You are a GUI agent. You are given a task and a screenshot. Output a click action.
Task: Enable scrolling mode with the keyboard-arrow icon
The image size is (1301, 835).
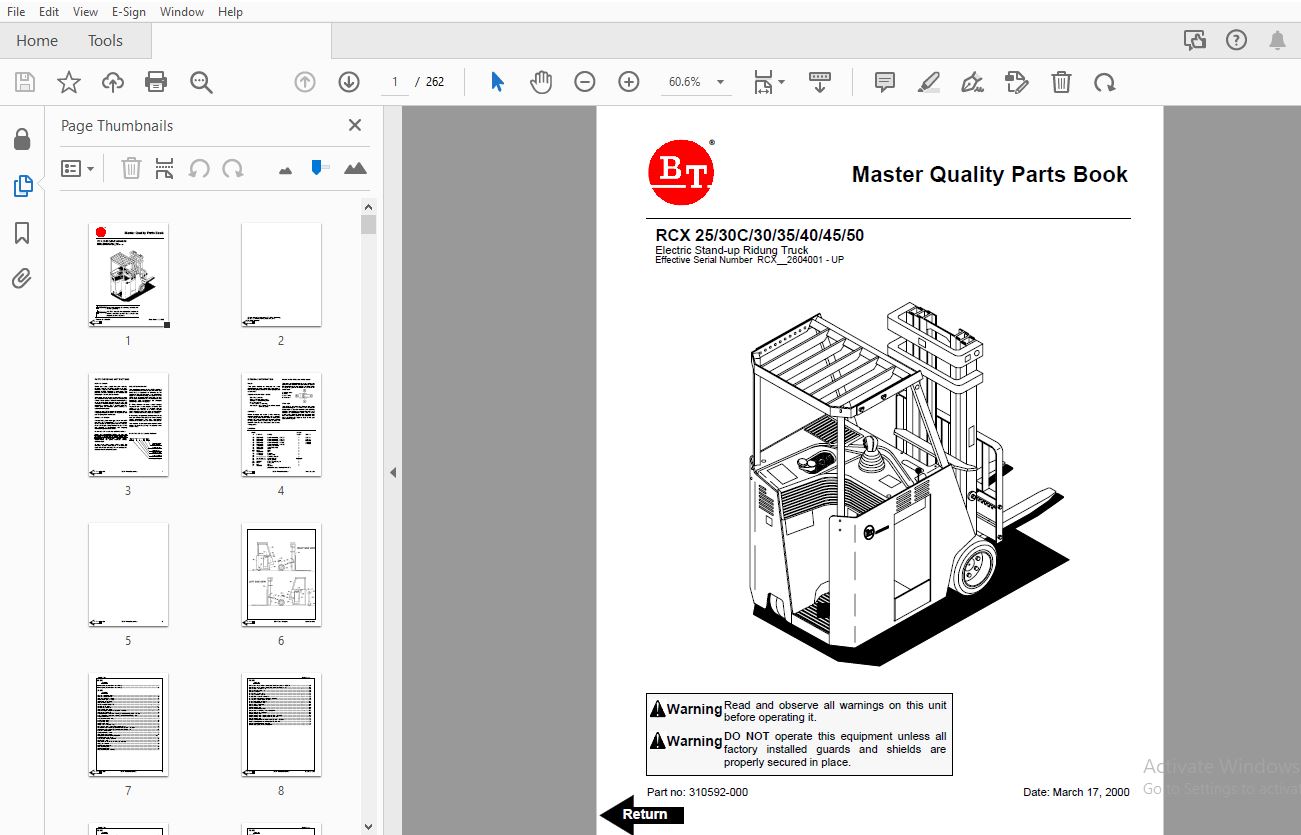820,82
